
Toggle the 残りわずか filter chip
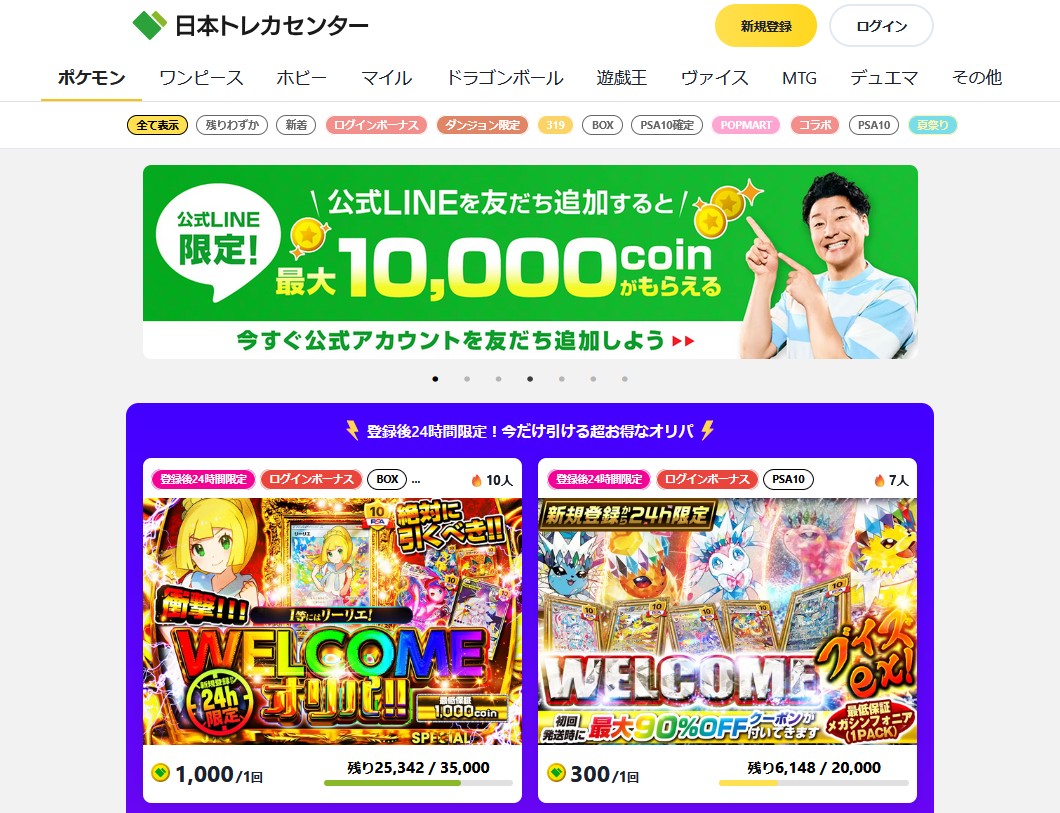(232, 125)
